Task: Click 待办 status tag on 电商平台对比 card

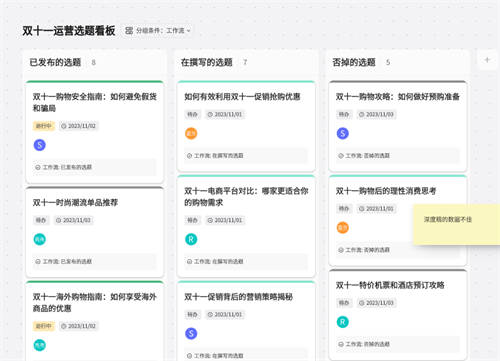Action: click(x=192, y=220)
